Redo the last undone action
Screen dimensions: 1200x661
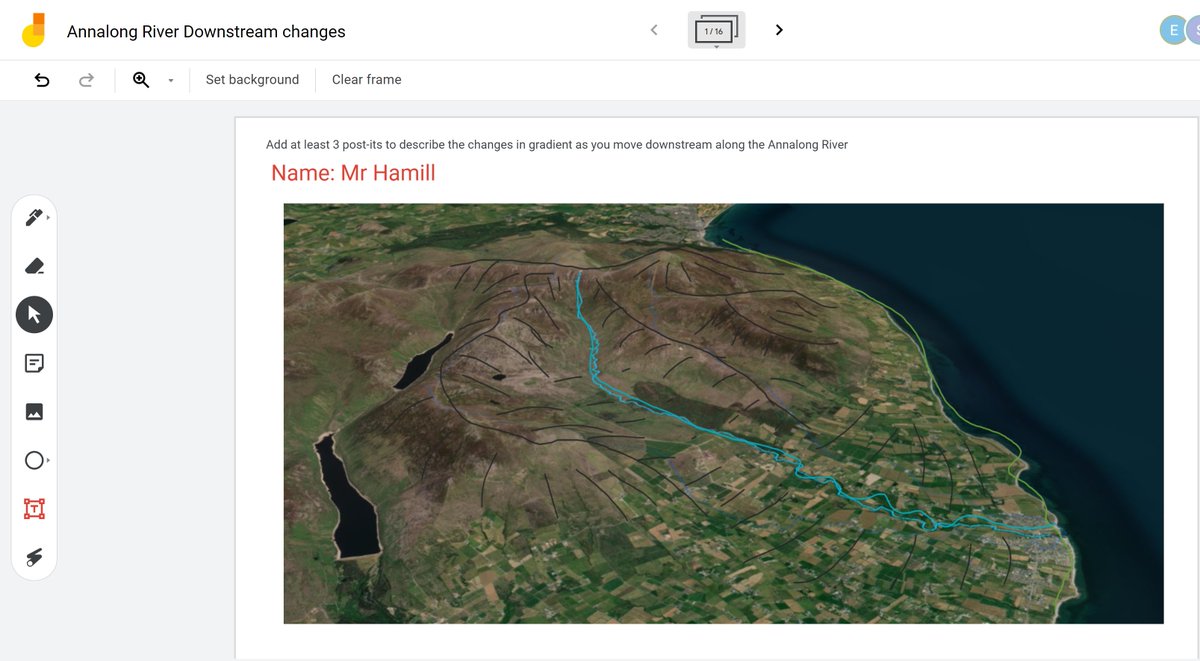[x=86, y=80]
